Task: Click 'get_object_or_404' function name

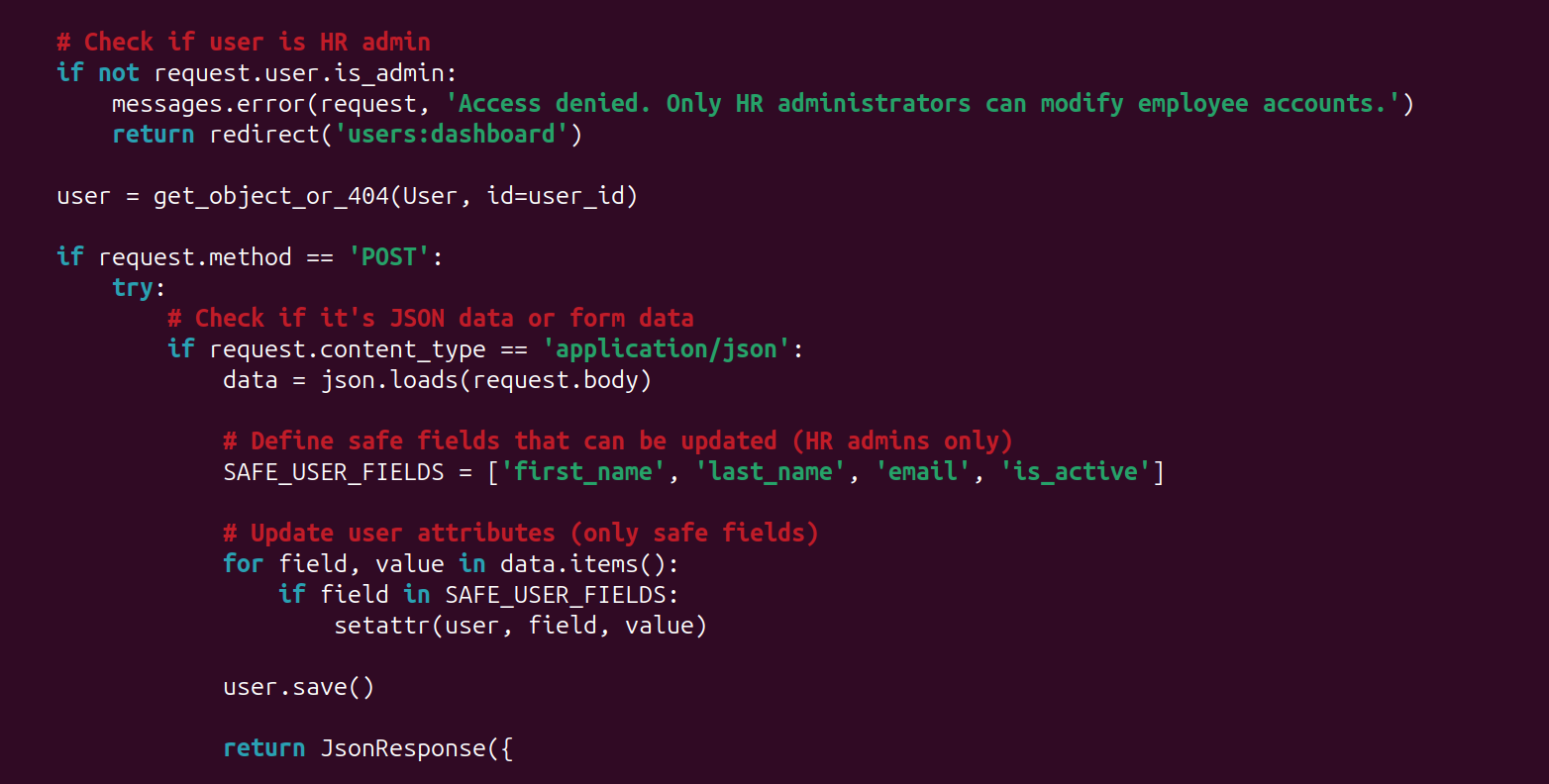Action: [x=270, y=196]
